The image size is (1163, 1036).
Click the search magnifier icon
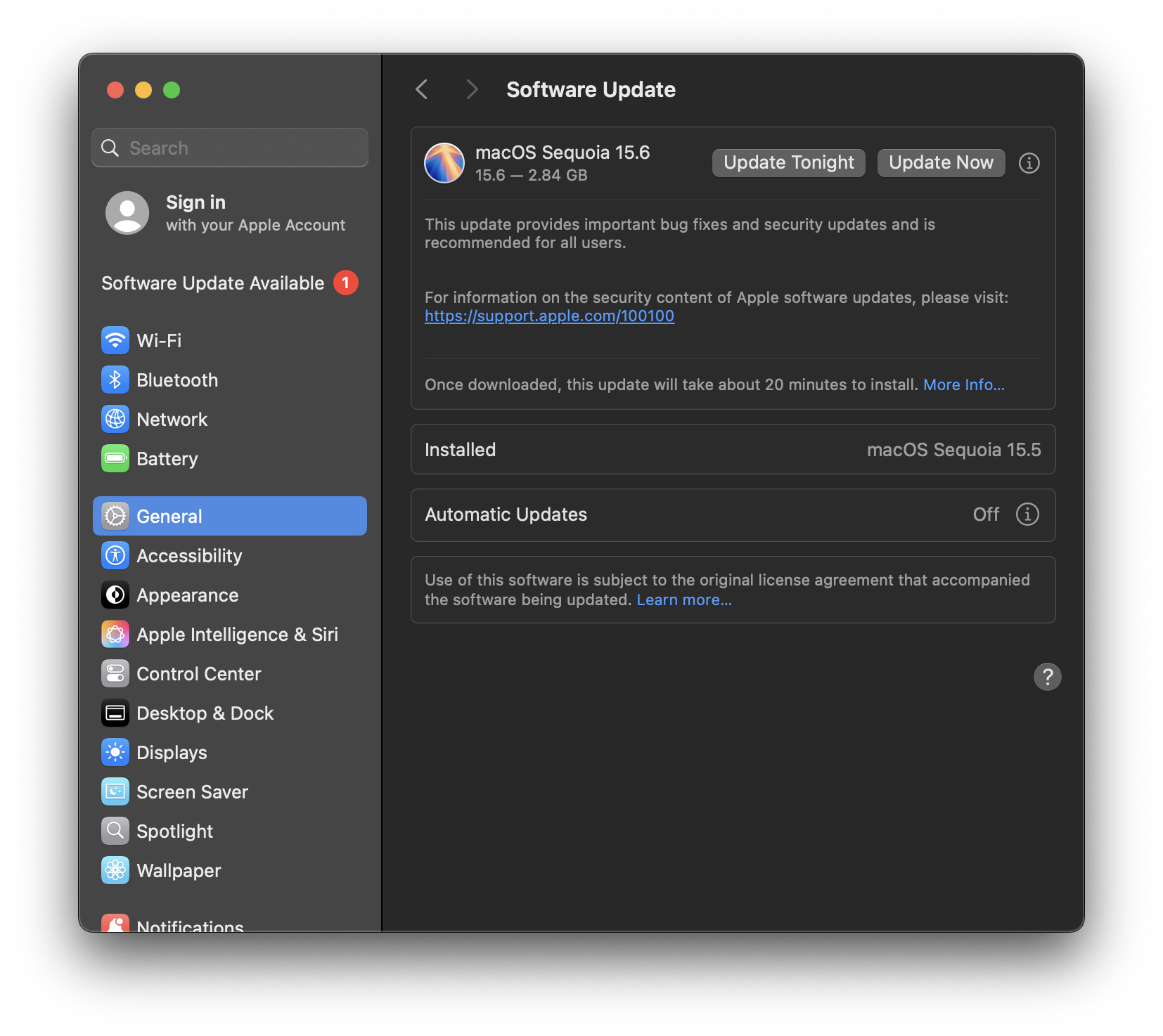click(110, 148)
